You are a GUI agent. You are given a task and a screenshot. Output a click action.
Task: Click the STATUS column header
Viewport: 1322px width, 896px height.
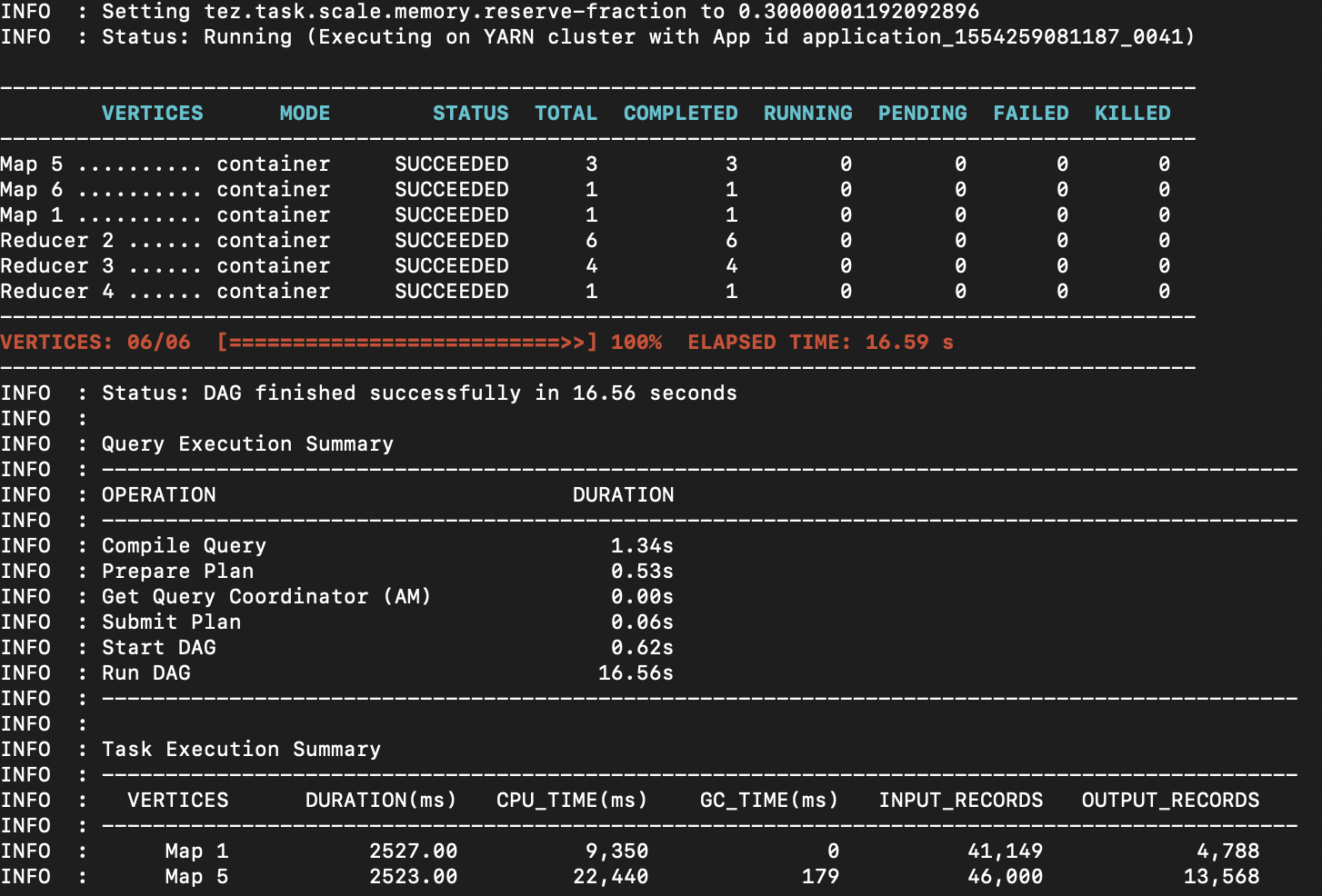pyautogui.click(x=471, y=113)
